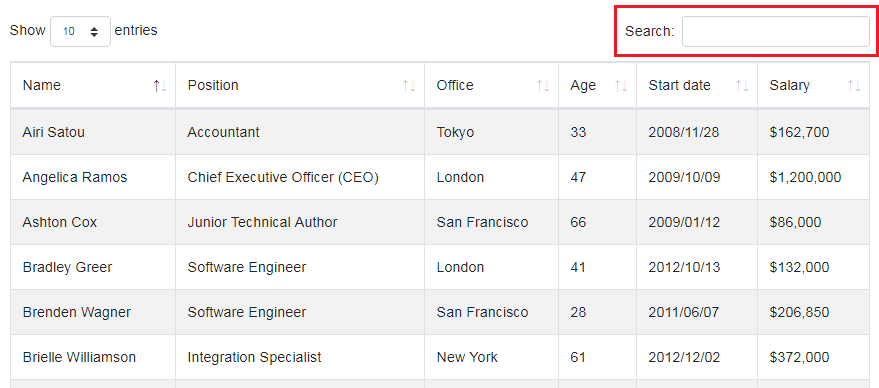Click Brenden Wagner's salary $206,850
Viewport: 879px width, 388px height.
799,312
